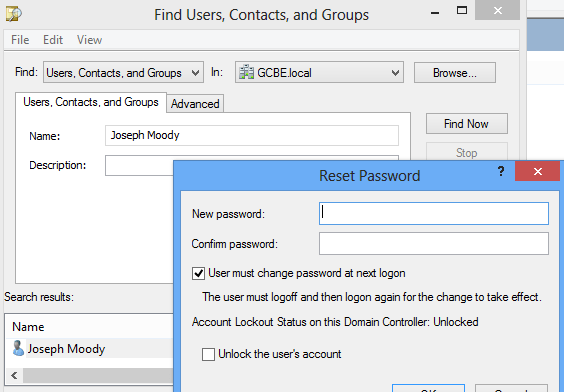
Task: Click the Find window title bar icon
Action: pyautogui.click(x=14, y=14)
